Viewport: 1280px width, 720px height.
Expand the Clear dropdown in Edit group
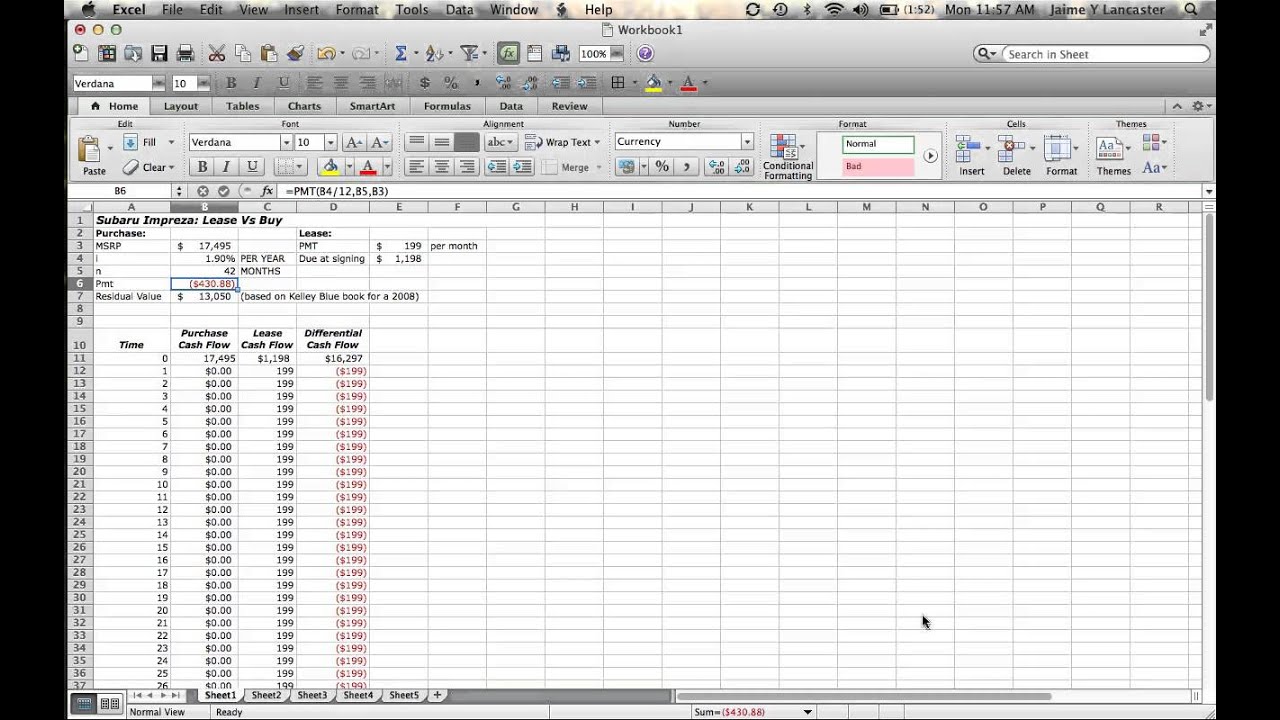pos(171,167)
